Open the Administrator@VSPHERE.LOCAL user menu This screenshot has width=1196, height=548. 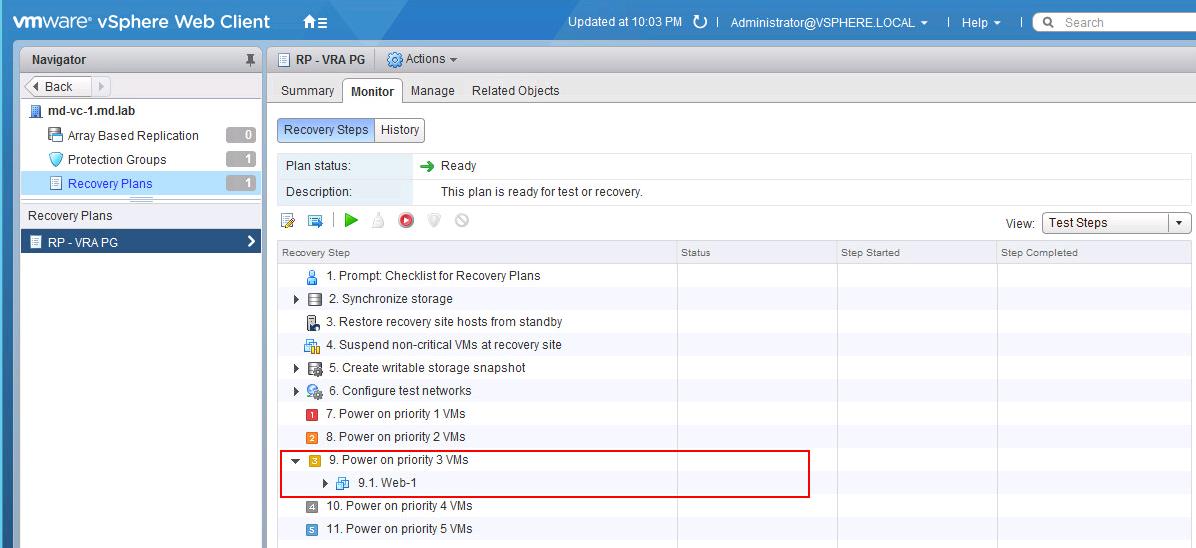click(829, 23)
